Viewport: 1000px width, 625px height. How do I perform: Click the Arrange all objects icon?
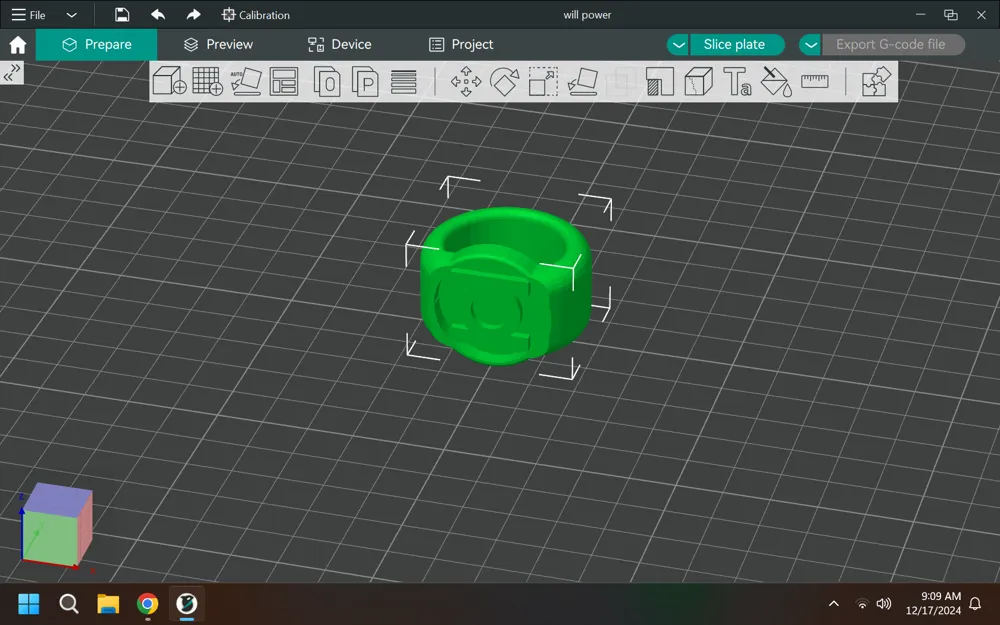(284, 81)
